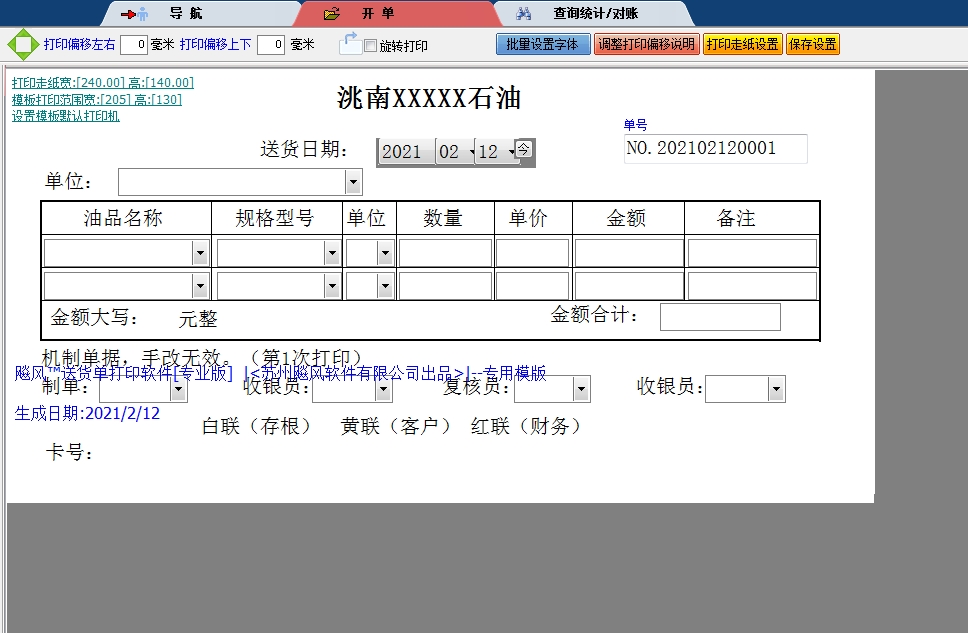Expand second row 规格型号 dropdown
The height and width of the screenshot is (633, 968).
pyautogui.click(x=332, y=286)
